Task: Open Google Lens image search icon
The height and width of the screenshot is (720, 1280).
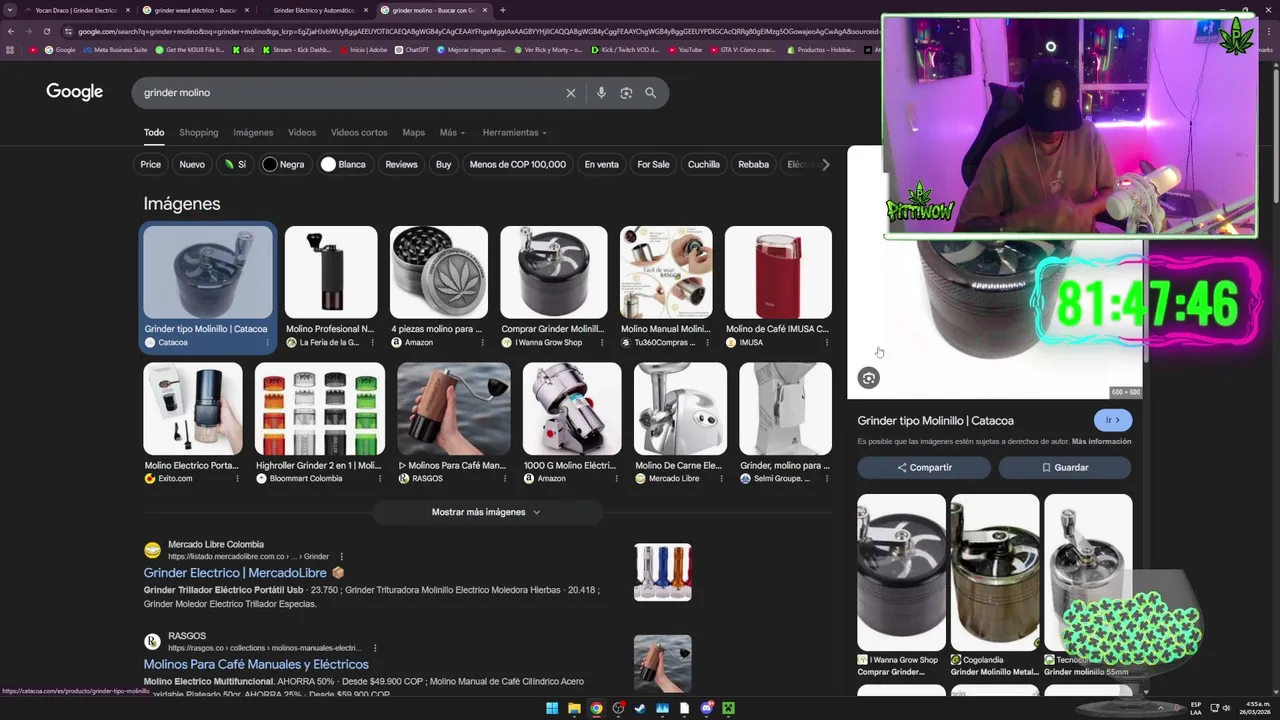Action: 626,93
